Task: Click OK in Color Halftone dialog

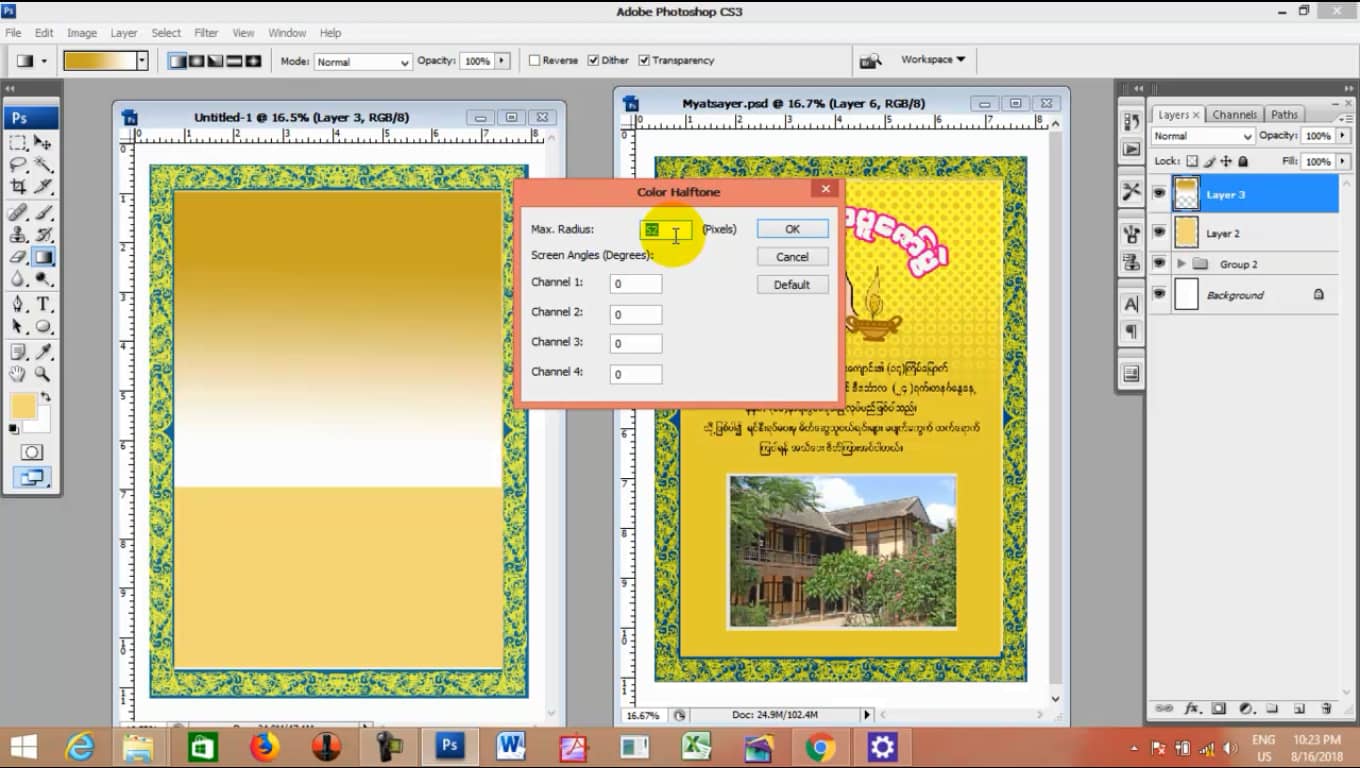Action: click(792, 229)
